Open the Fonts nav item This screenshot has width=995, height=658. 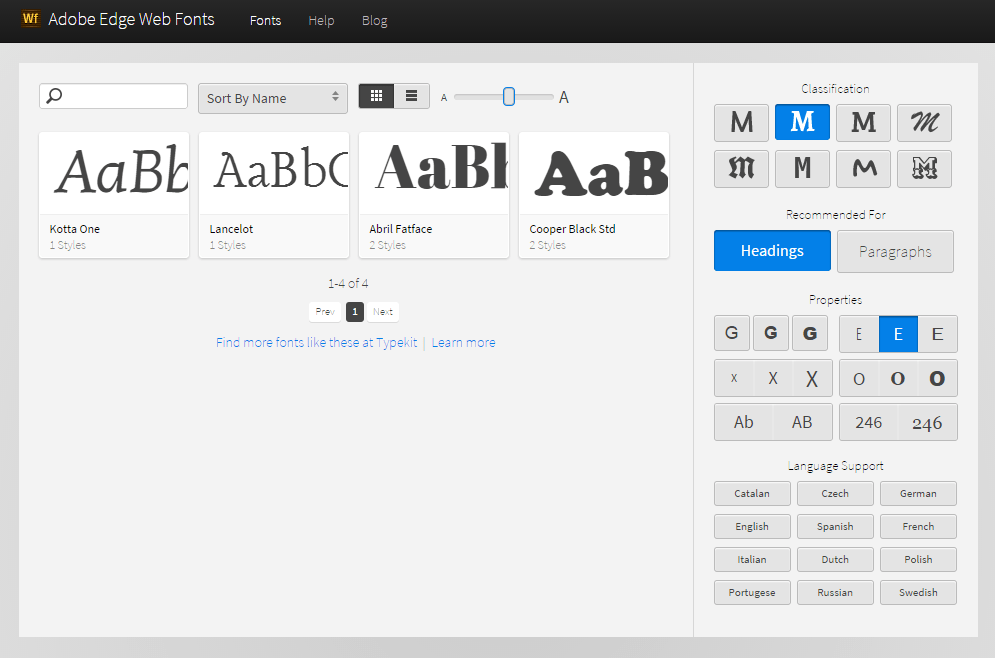[265, 20]
